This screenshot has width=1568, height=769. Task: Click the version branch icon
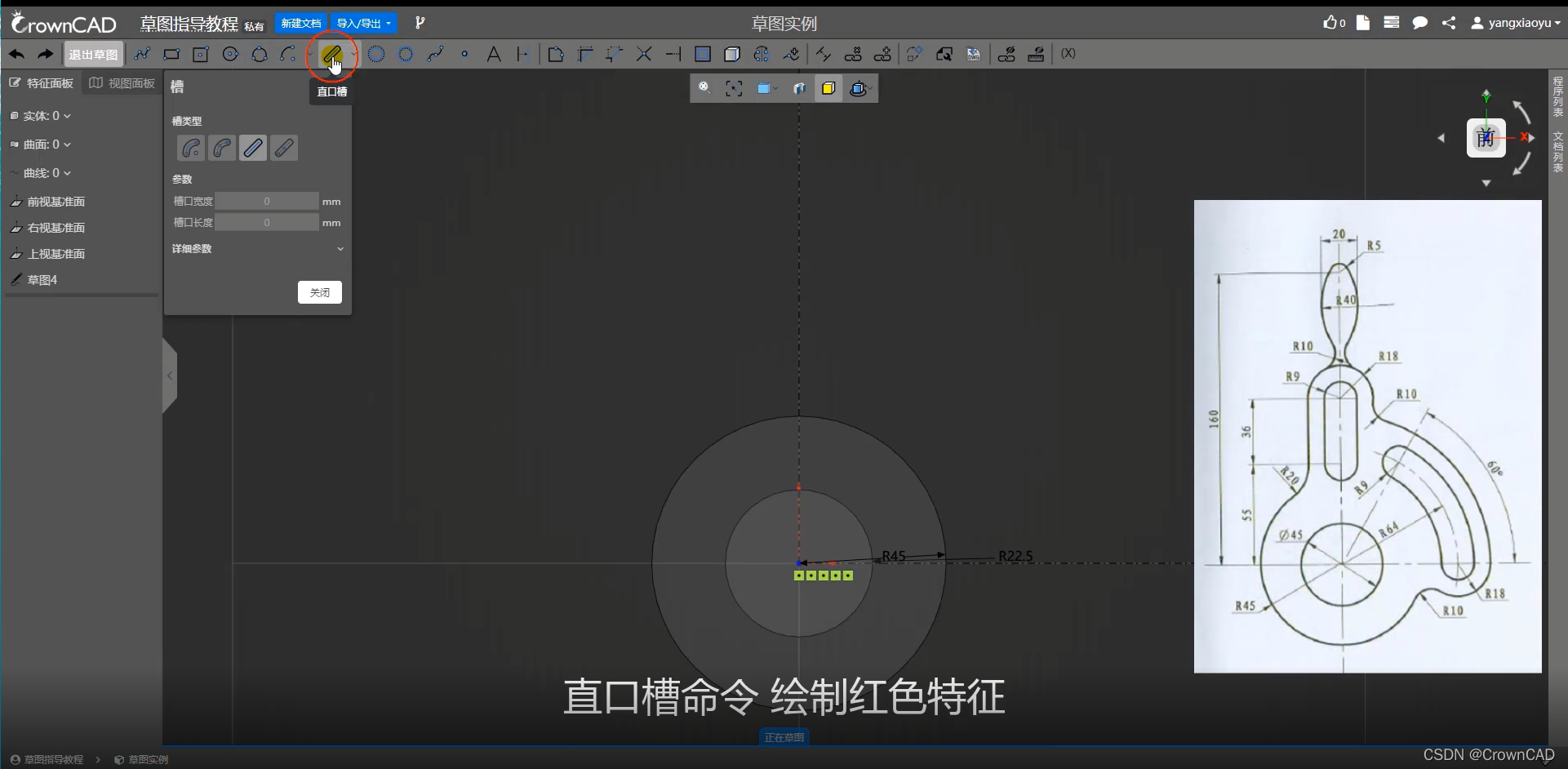click(x=420, y=23)
